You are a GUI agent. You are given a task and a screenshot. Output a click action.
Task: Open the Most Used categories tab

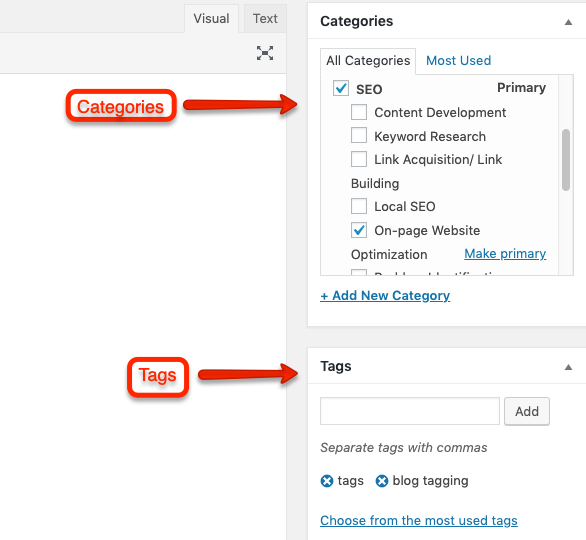point(459,61)
